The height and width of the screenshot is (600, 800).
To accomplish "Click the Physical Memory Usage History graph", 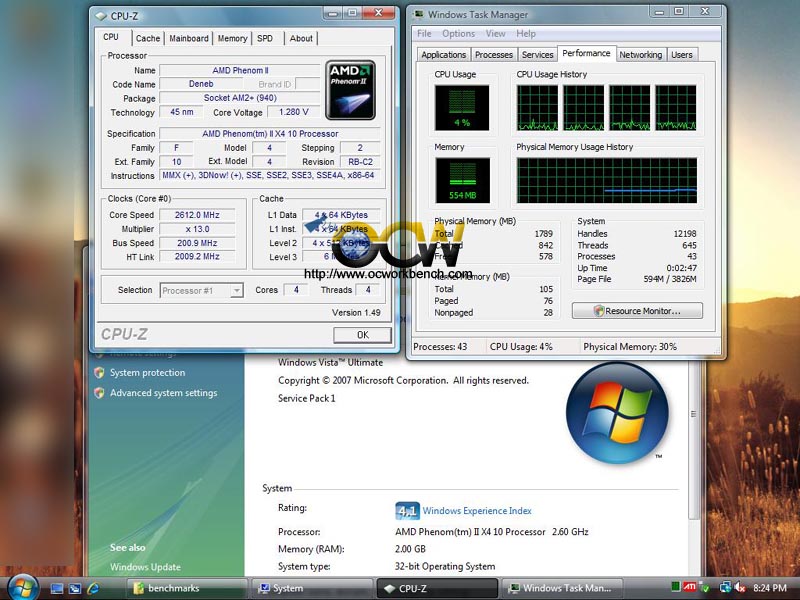I will 607,180.
